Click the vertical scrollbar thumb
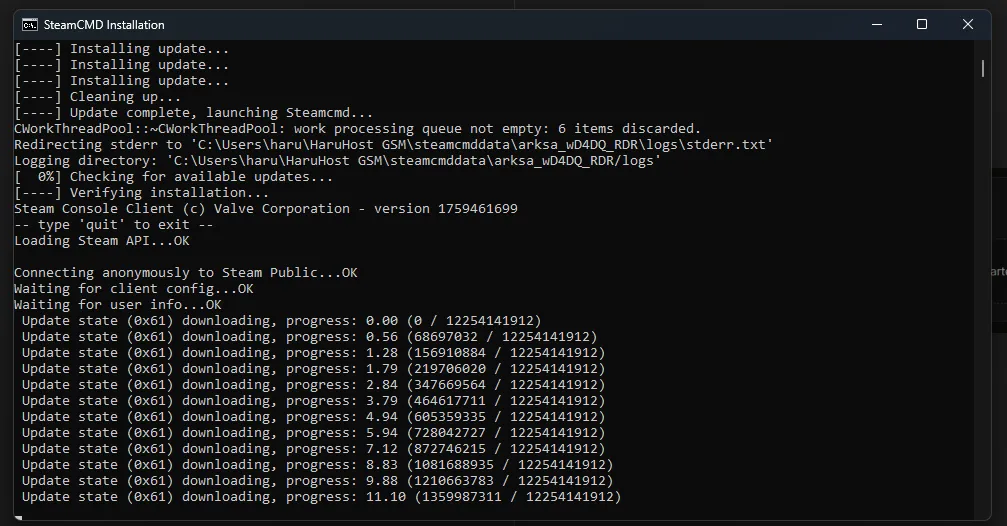This screenshot has height=526, width=1007. pyautogui.click(x=983, y=68)
